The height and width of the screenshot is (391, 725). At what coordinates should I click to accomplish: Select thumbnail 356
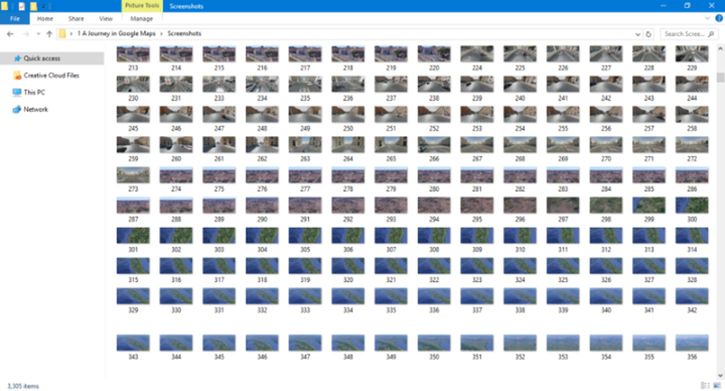click(x=692, y=343)
